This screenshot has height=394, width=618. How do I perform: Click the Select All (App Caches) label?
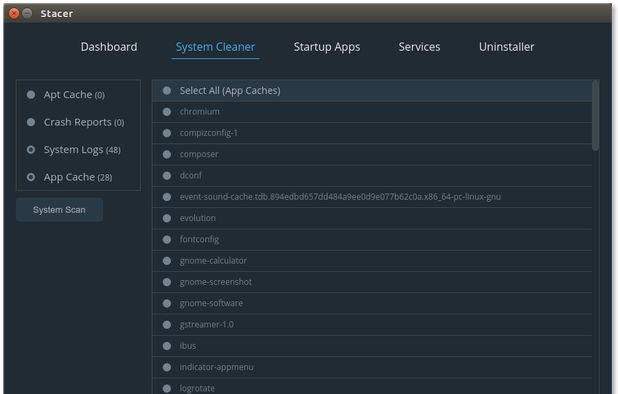click(x=230, y=91)
